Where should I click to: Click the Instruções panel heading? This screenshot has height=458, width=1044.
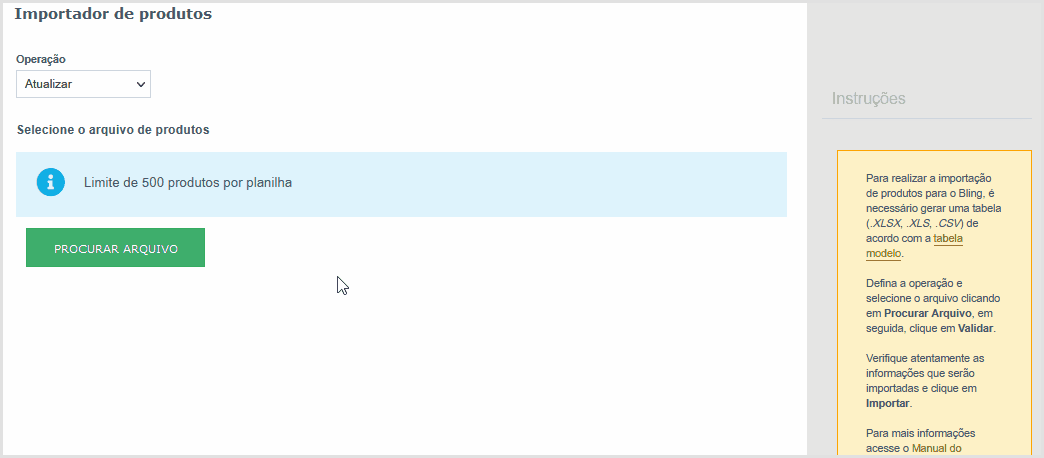(x=868, y=99)
